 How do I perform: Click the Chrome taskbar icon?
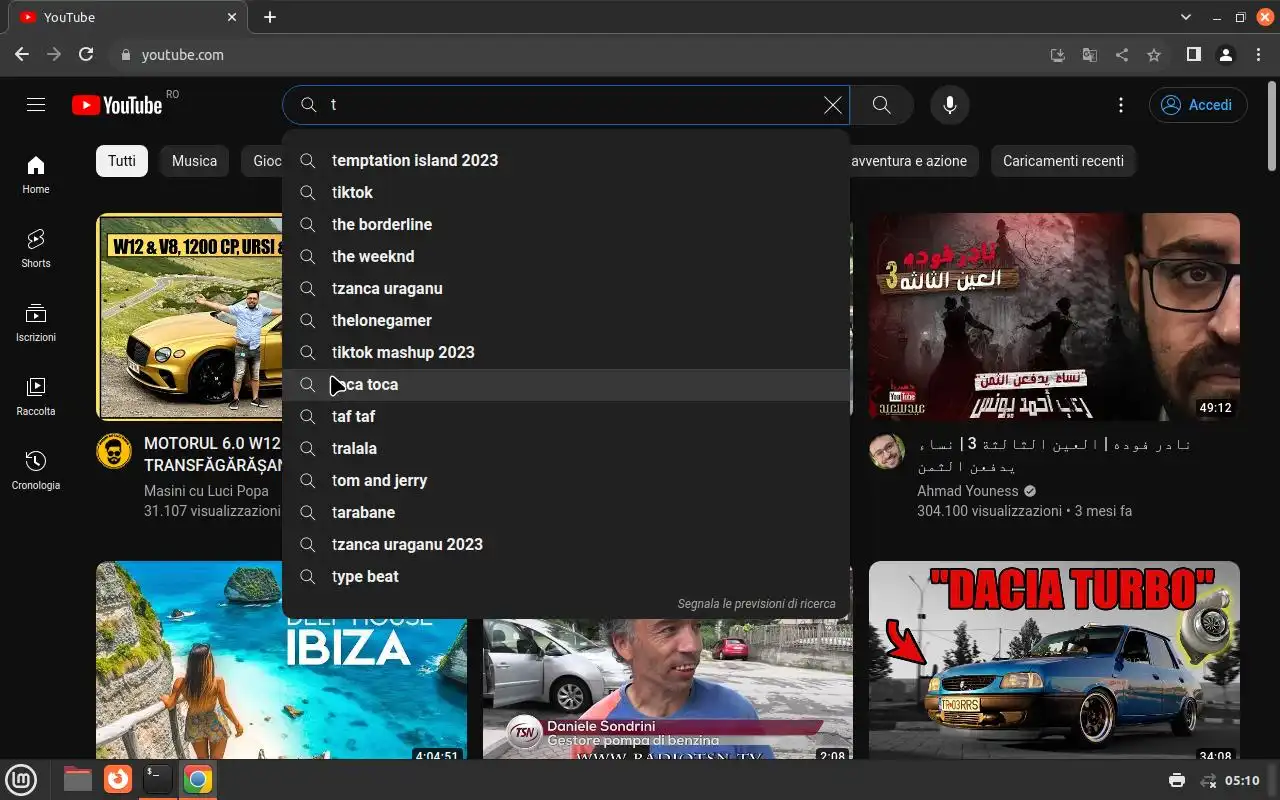click(198, 779)
